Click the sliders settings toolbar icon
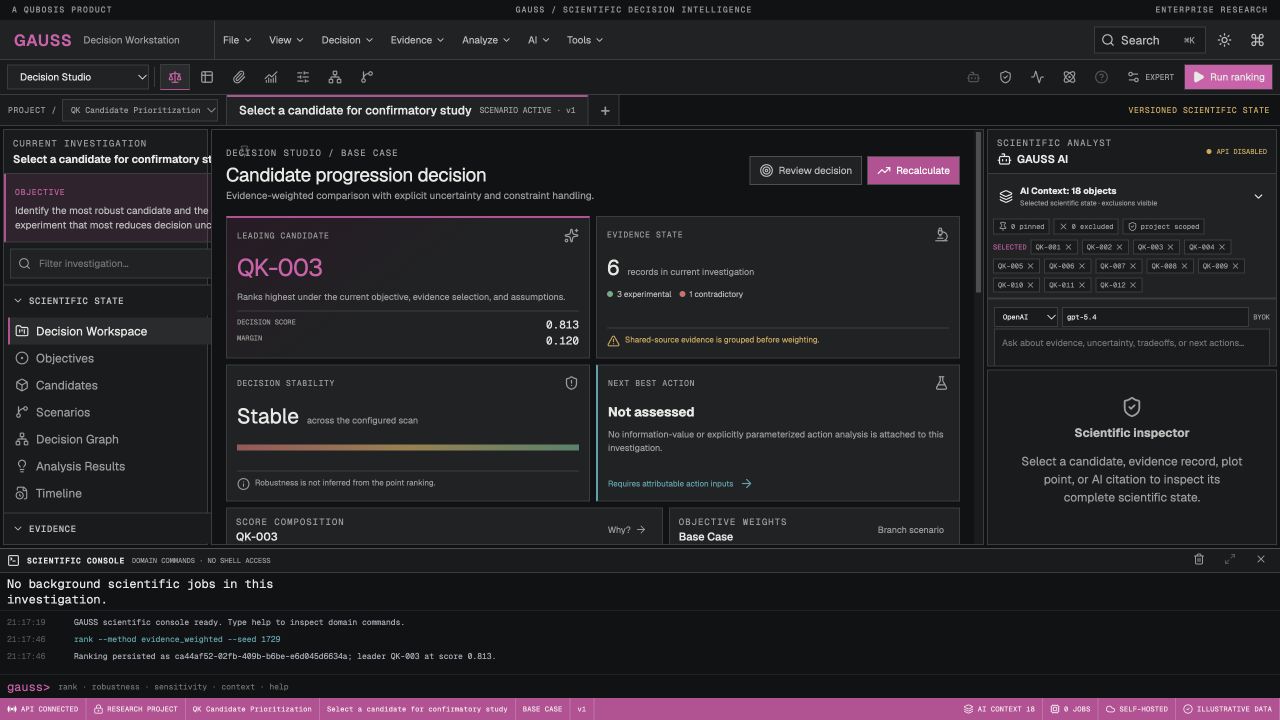 click(303, 77)
